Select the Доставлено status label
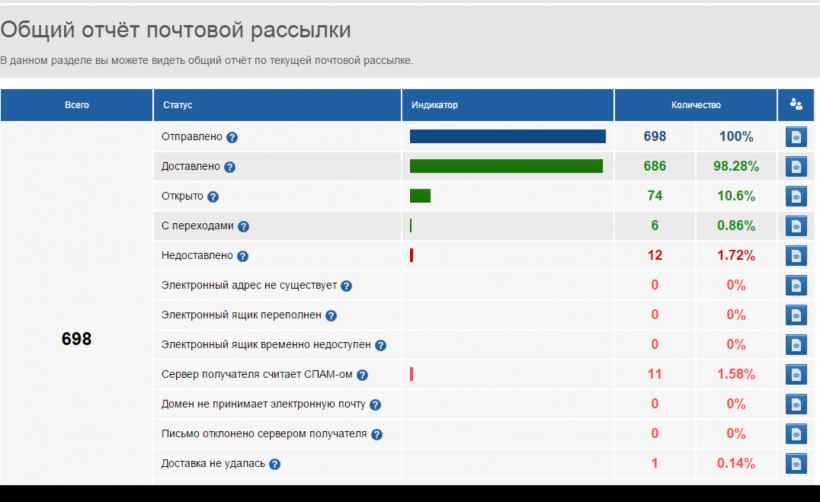 click(191, 166)
